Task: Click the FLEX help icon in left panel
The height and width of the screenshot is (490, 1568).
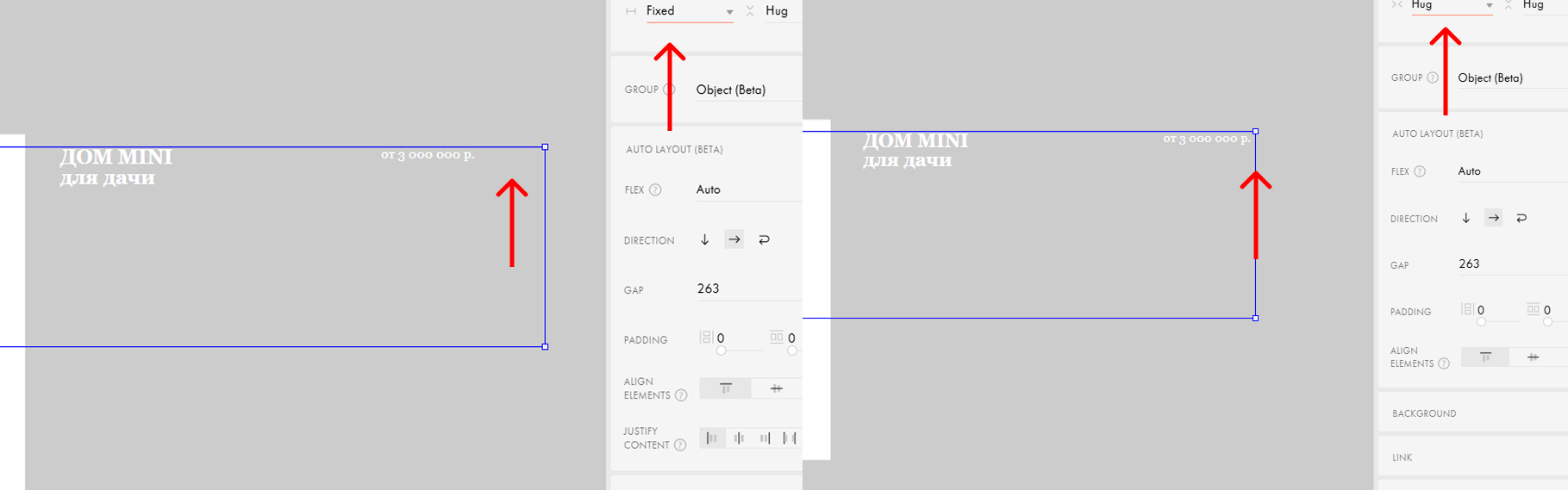Action: (x=655, y=190)
